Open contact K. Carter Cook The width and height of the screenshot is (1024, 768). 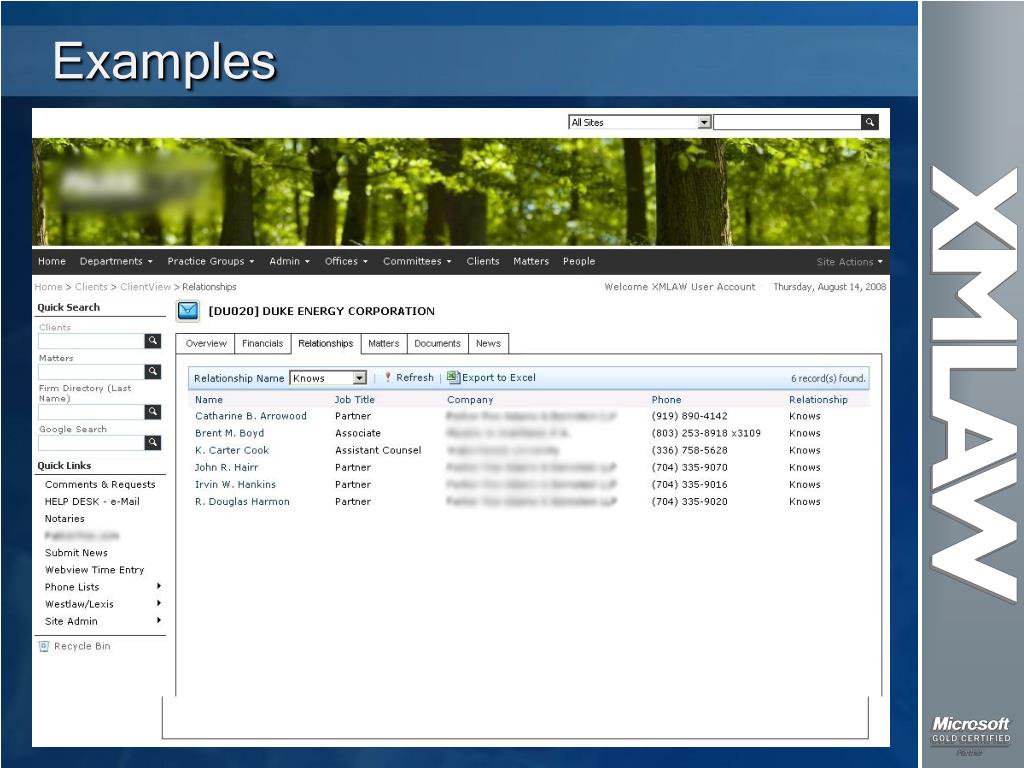coord(232,450)
